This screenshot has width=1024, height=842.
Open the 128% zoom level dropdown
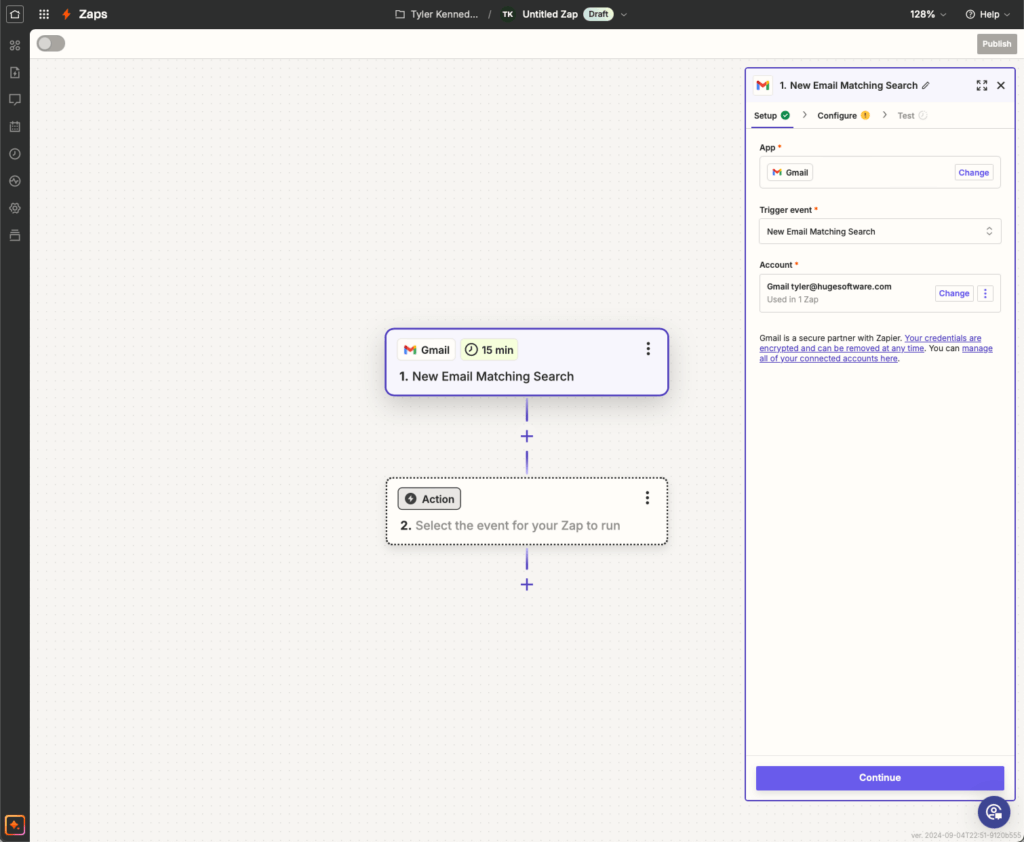pos(928,14)
